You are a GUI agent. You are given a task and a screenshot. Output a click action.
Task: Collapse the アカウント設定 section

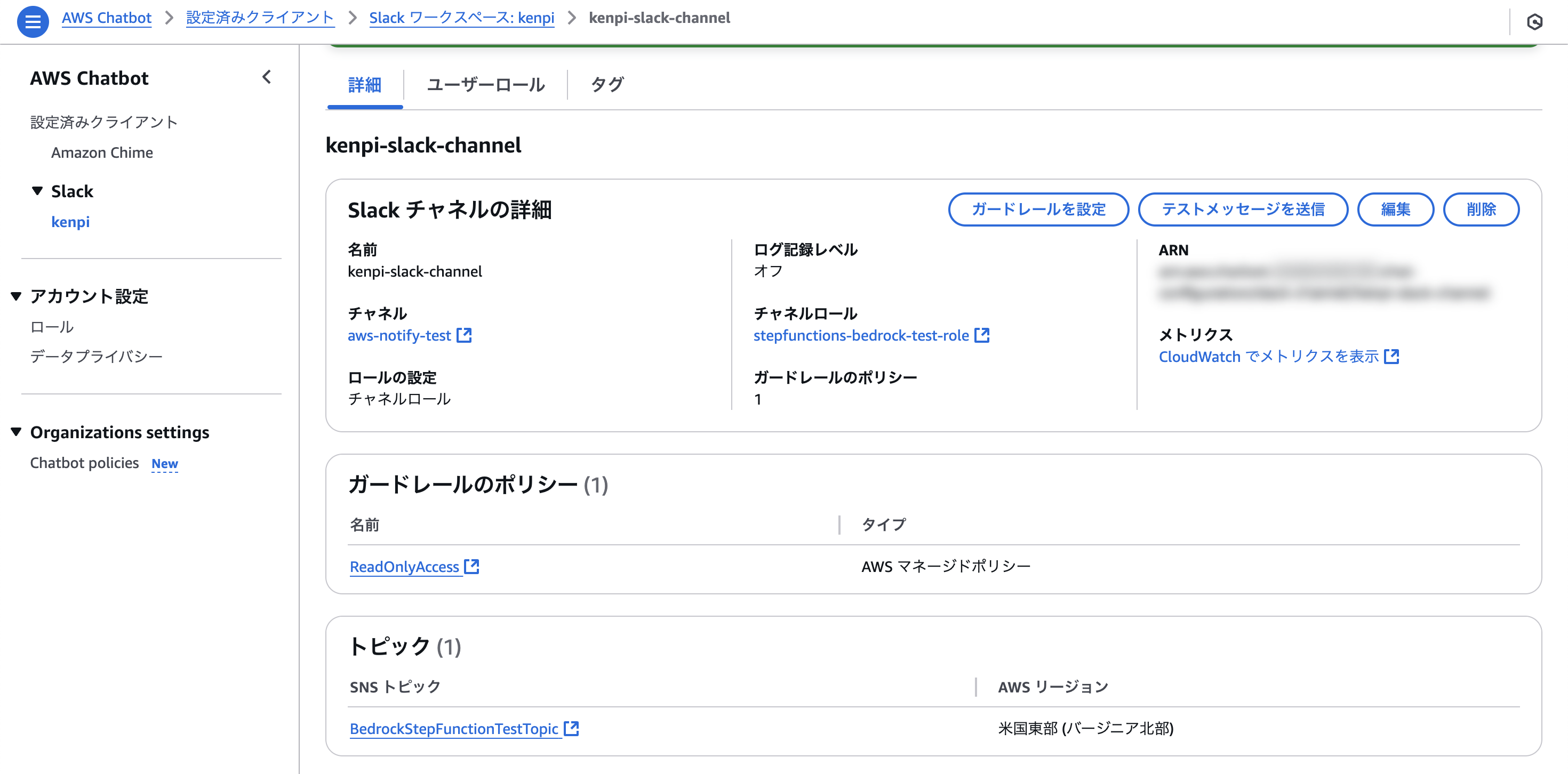(x=17, y=296)
